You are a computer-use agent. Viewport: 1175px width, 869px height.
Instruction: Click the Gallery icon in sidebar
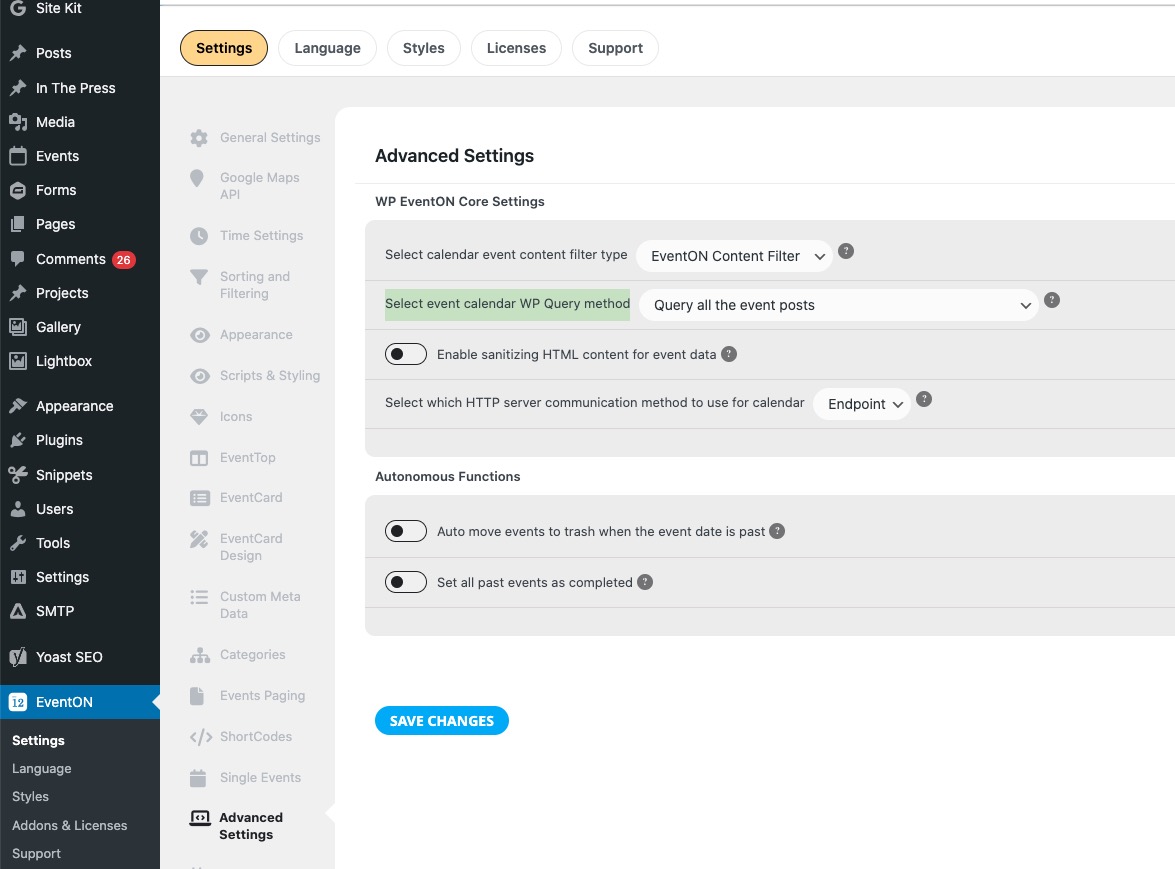[x=18, y=327]
